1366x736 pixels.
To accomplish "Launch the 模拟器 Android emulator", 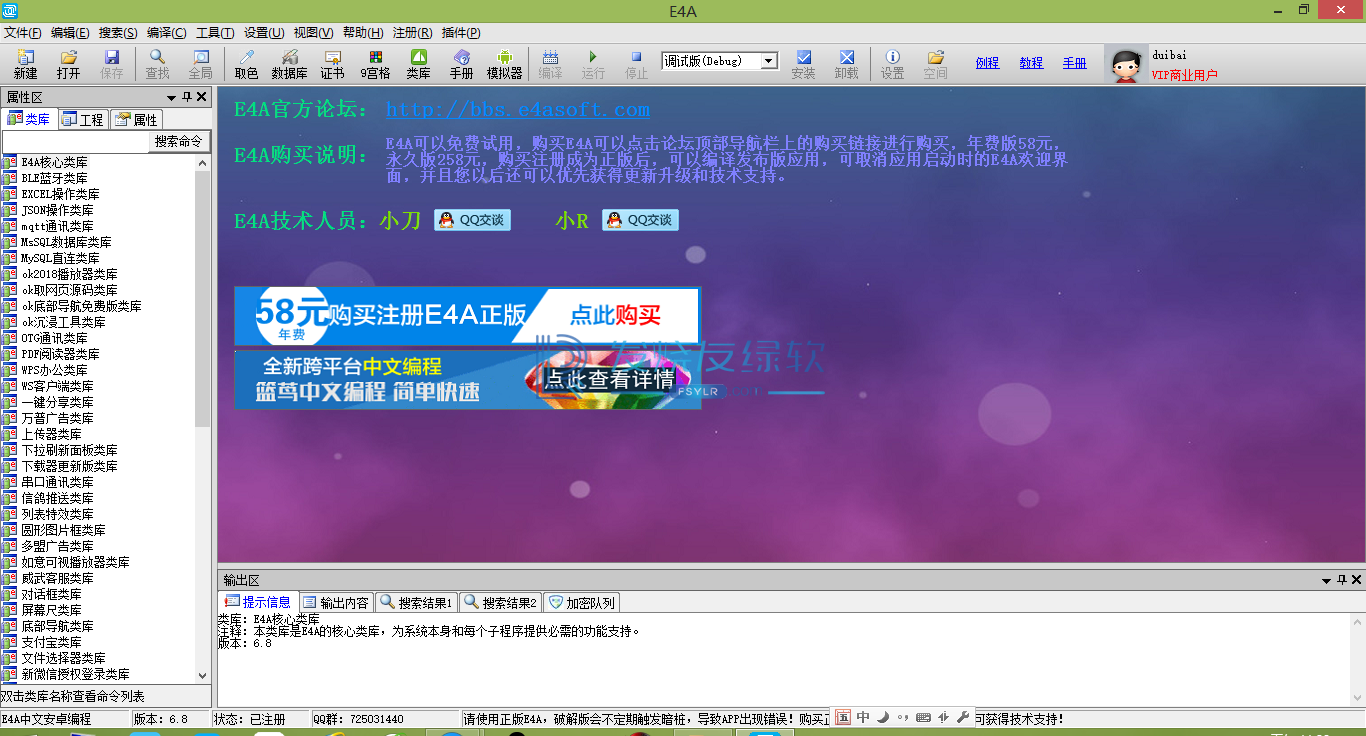I will click(x=504, y=64).
